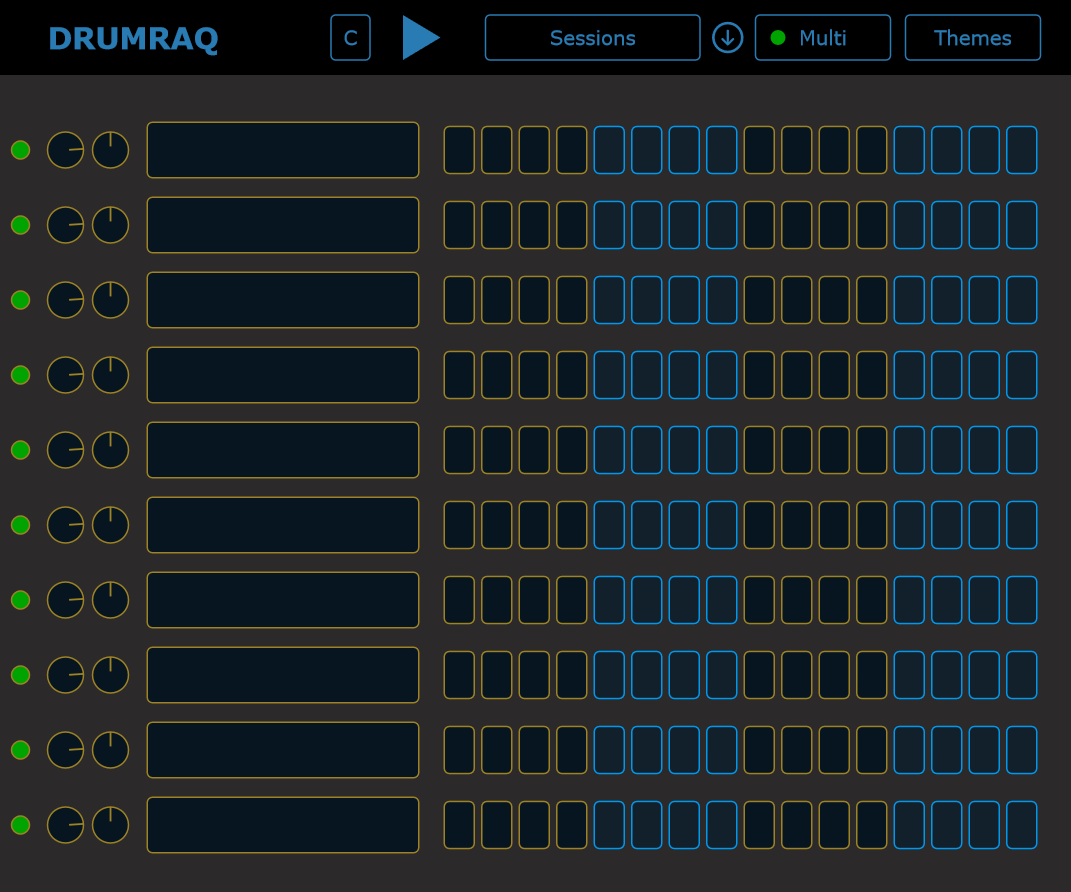This screenshot has height=892, width=1071.
Task: Activate step 10 in row 5
Action: (x=796, y=450)
